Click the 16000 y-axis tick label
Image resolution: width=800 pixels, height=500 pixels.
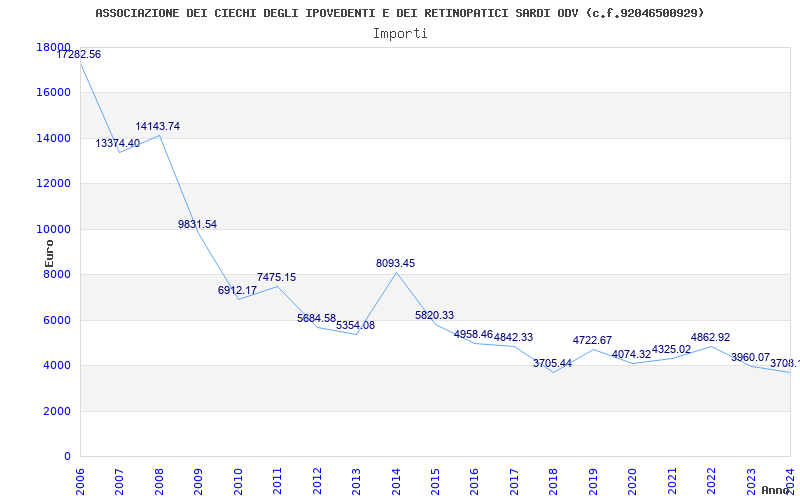(54, 92)
